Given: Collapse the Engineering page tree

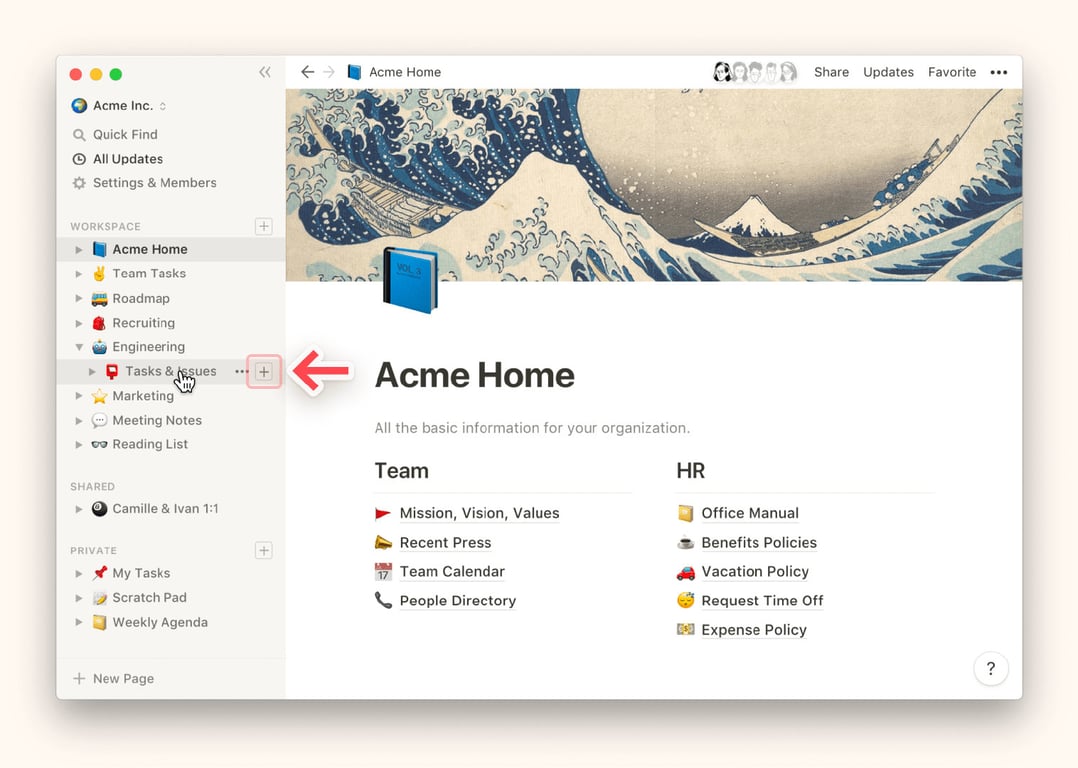Looking at the screenshot, I should [79, 347].
